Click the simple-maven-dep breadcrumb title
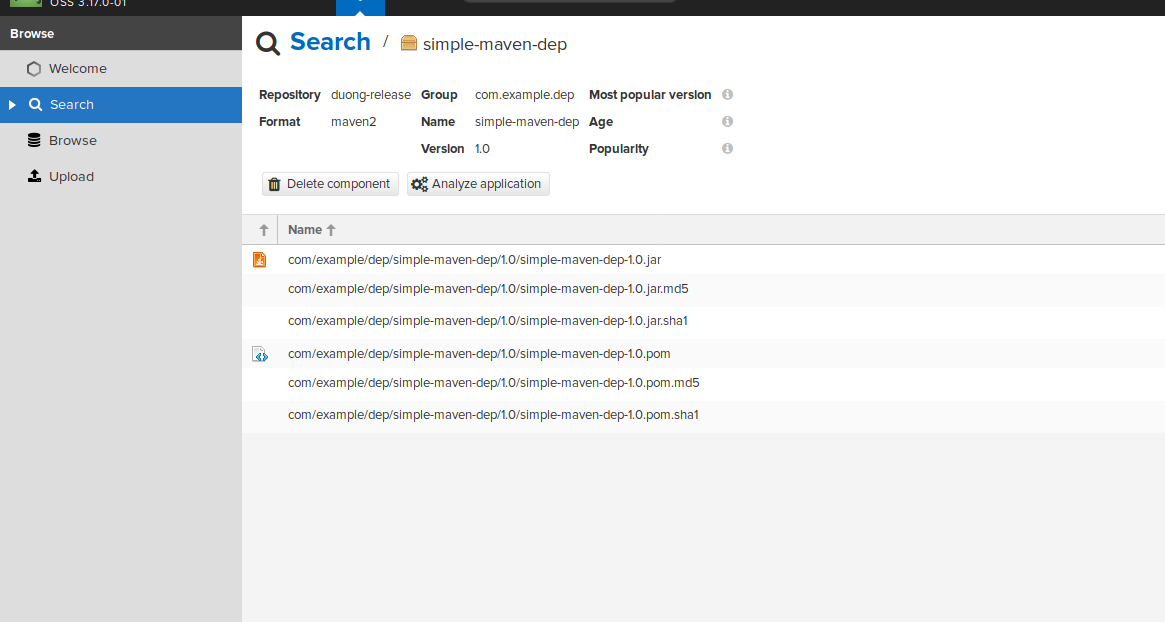 click(495, 45)
